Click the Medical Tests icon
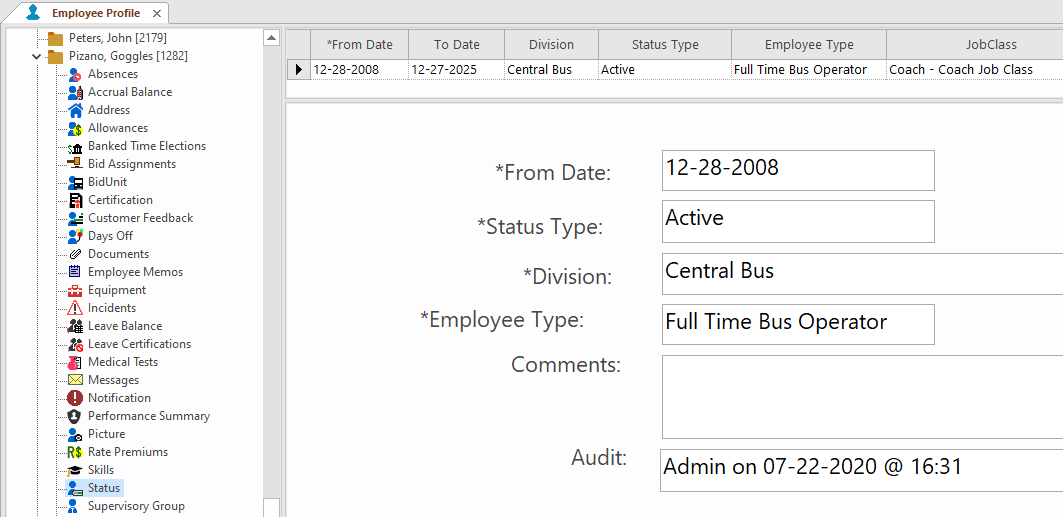This screenshot has width=1063, height=517. [75, 362]
